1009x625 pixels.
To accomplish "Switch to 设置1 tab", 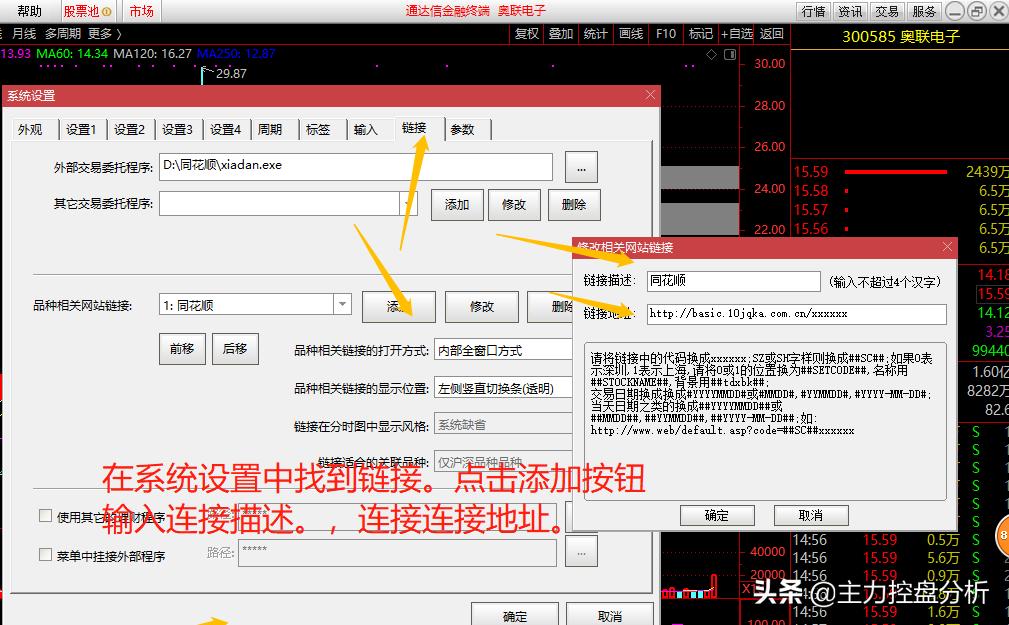I will 81,129.
